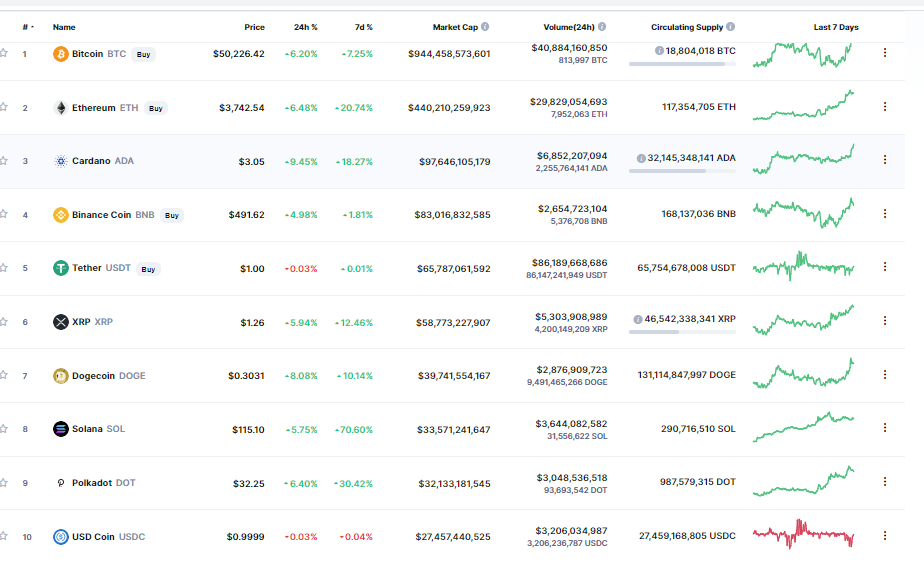
Task: Click the info icon beside Bitcoin's circulating supply
Action: point(659,51)
